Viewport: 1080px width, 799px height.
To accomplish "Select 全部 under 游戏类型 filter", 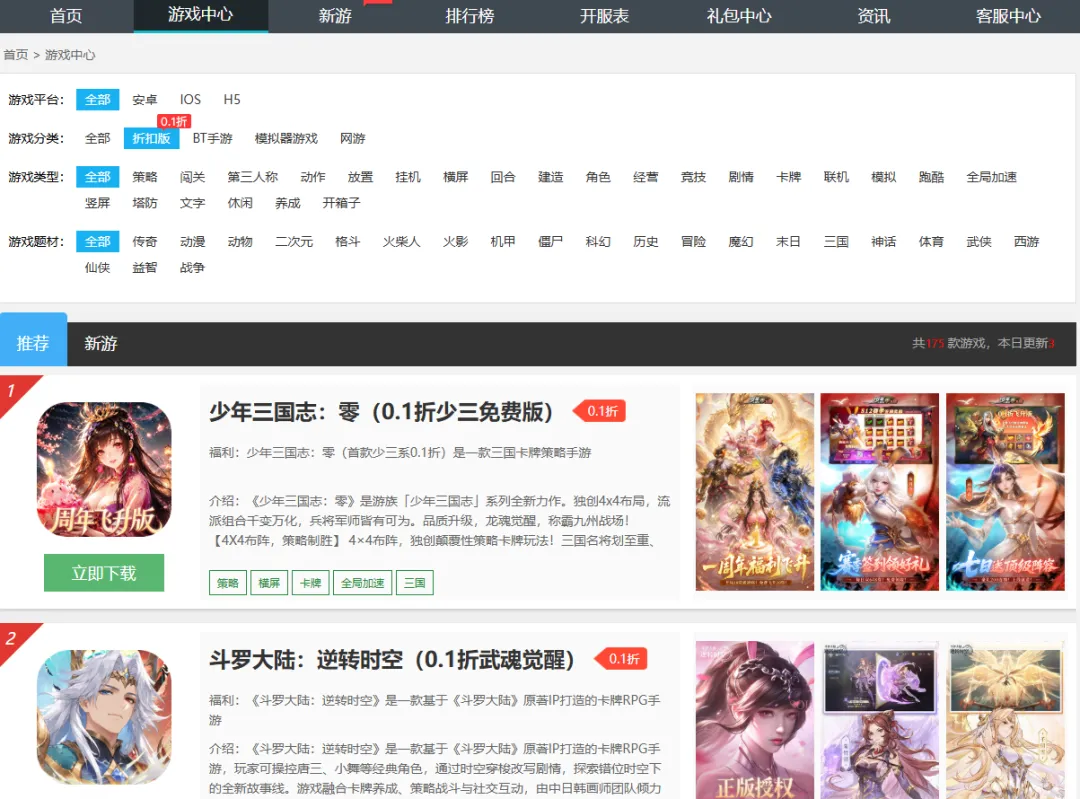I will [x=98, y=177].
